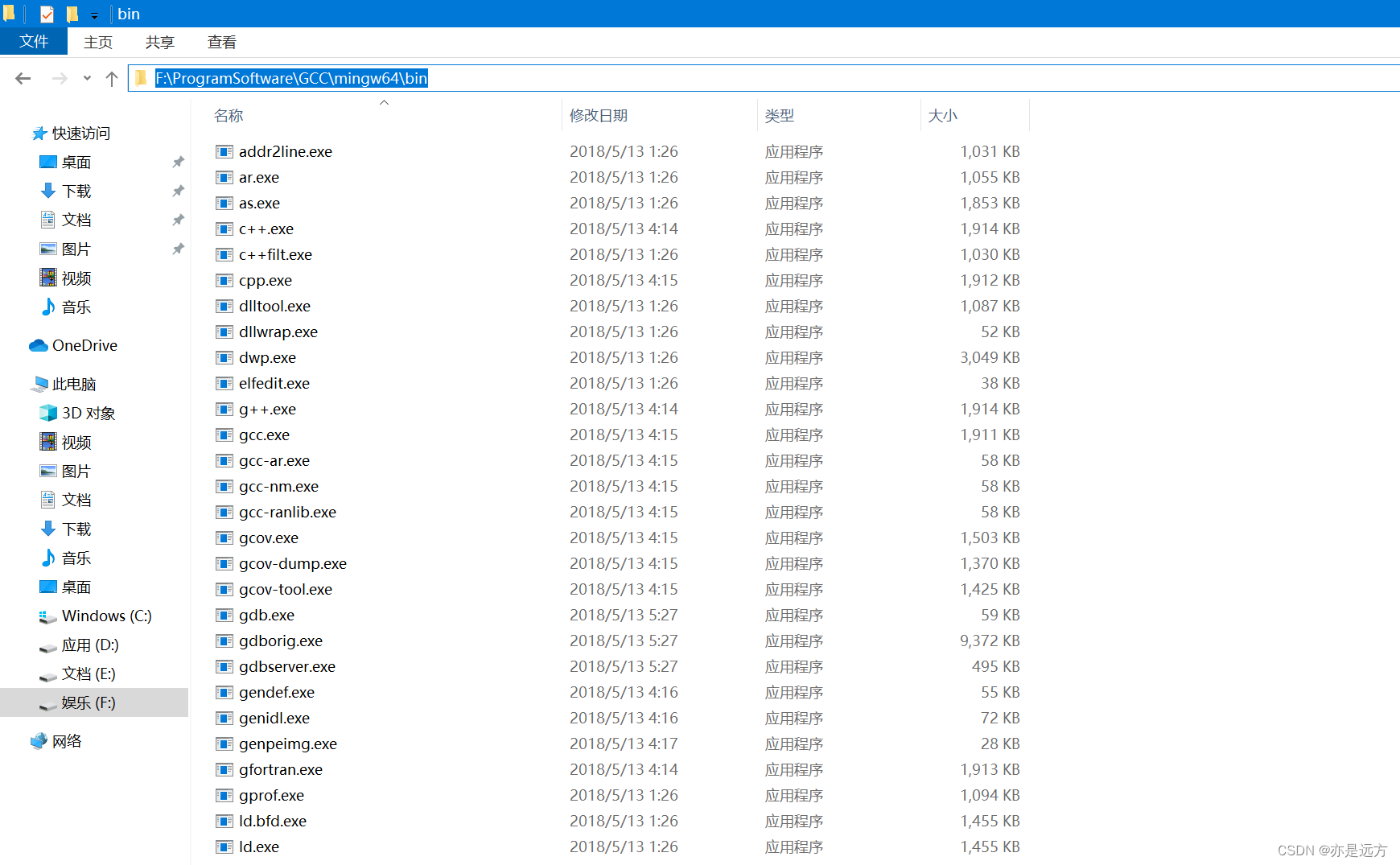The width and height of the screenshot is (1400, 865).
Task: Click the gfortran.exe file icon
Action: (x=224, y=769)
